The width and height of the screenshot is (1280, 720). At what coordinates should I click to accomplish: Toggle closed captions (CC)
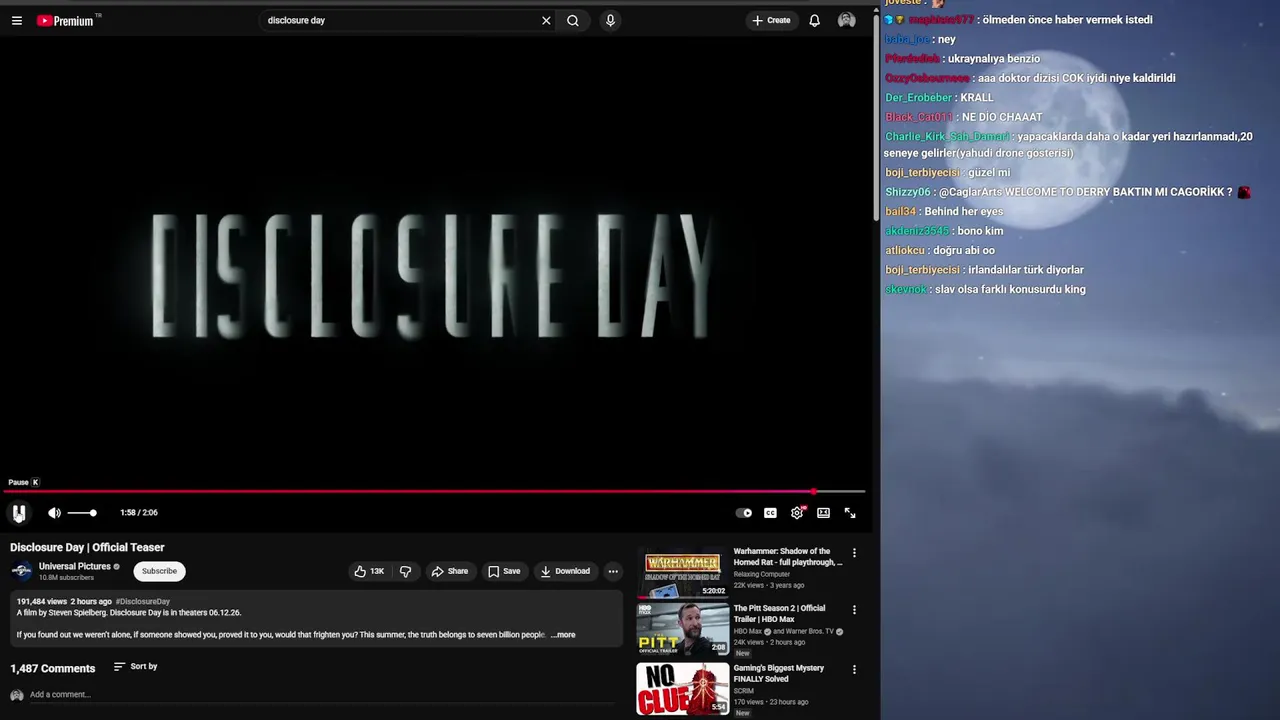point(770,513)
